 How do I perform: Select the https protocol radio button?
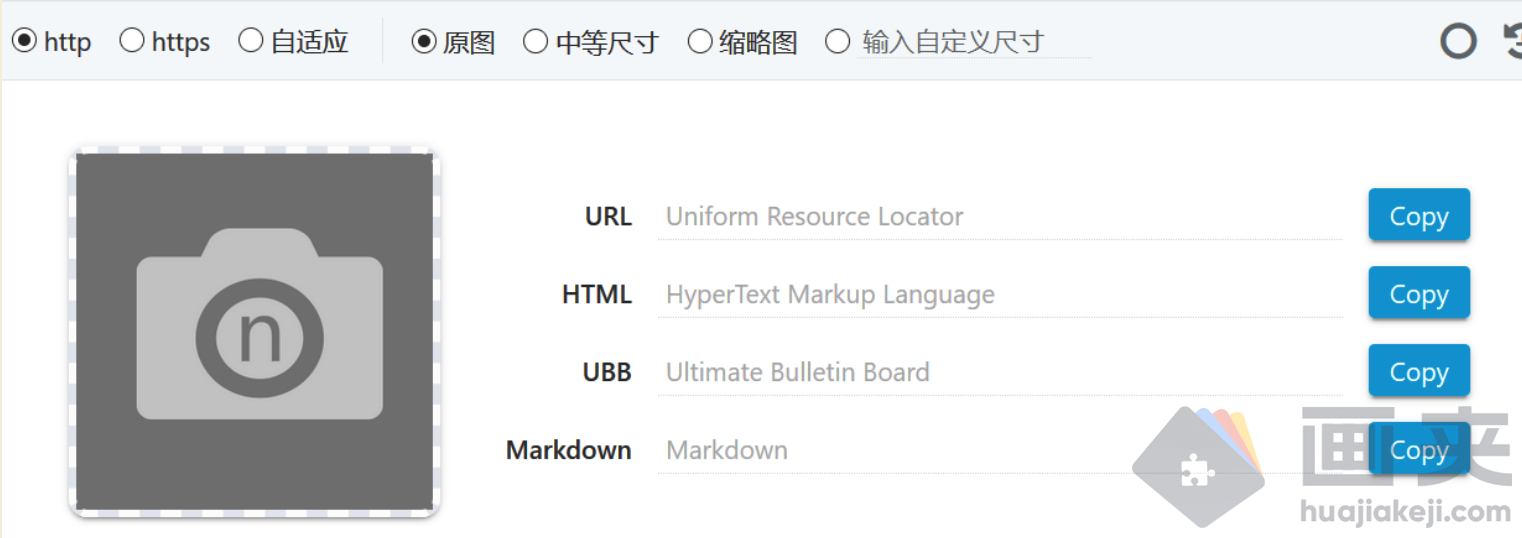(x=132, y=41)
